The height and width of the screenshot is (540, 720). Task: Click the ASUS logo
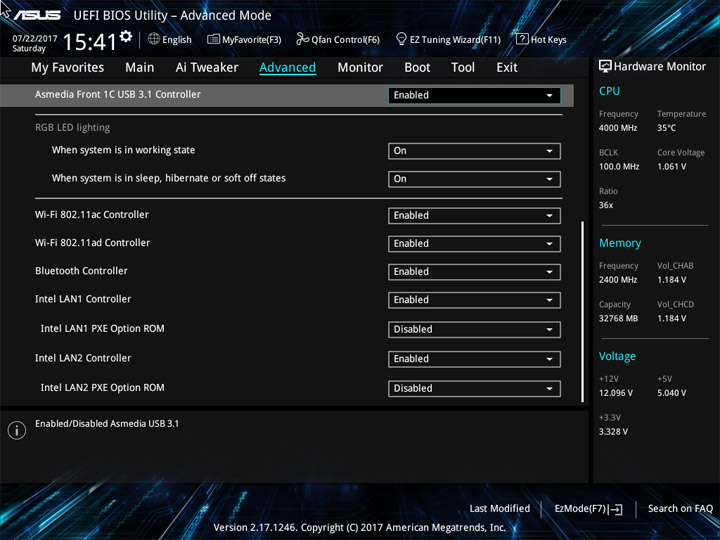(x=37, y=15)
